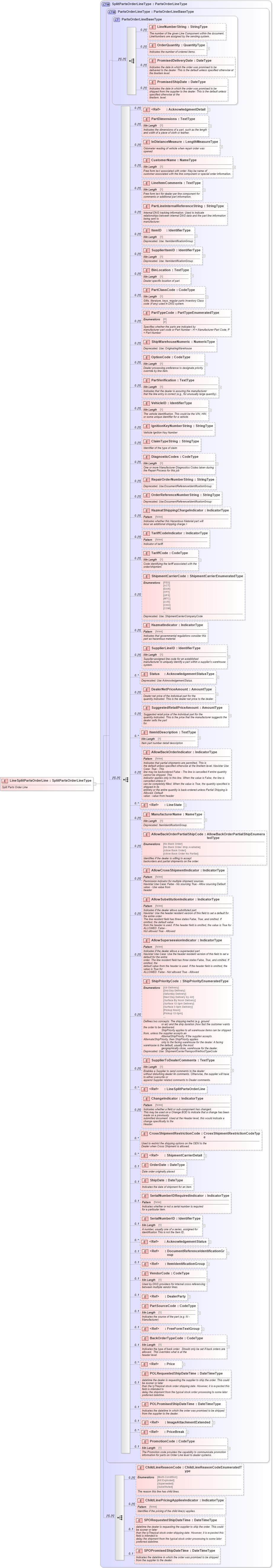Expand the CustomerName element
Viewport: 273px width, 1568px height.
pyautogui.click(x=235, y=167)
